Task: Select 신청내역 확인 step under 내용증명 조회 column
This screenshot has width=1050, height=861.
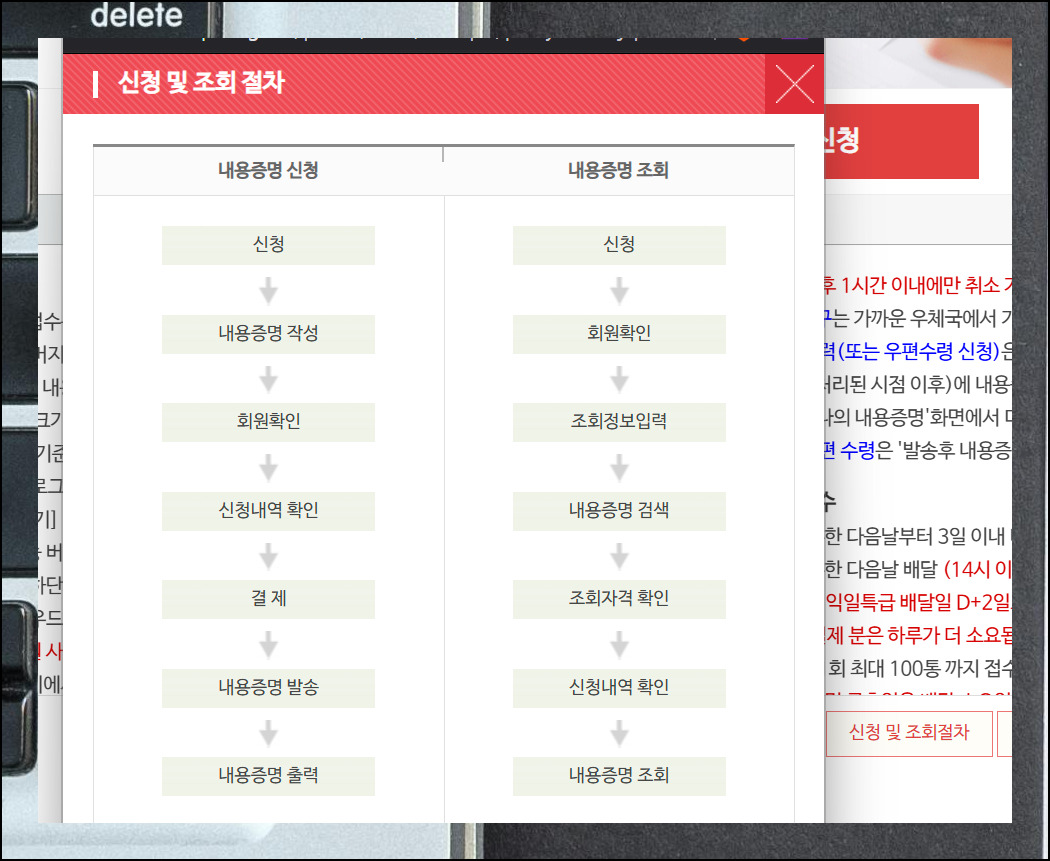Action: point(619,688)
